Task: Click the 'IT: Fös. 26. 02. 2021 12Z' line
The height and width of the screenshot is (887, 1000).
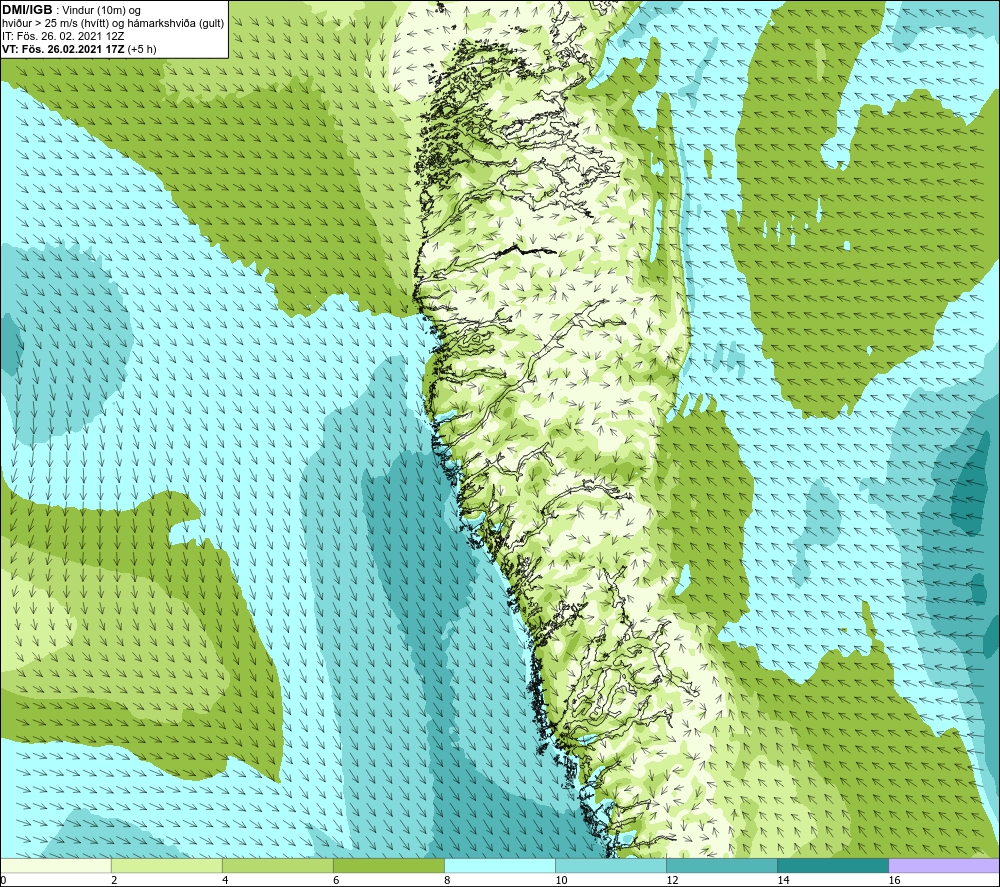Action: 63,36
